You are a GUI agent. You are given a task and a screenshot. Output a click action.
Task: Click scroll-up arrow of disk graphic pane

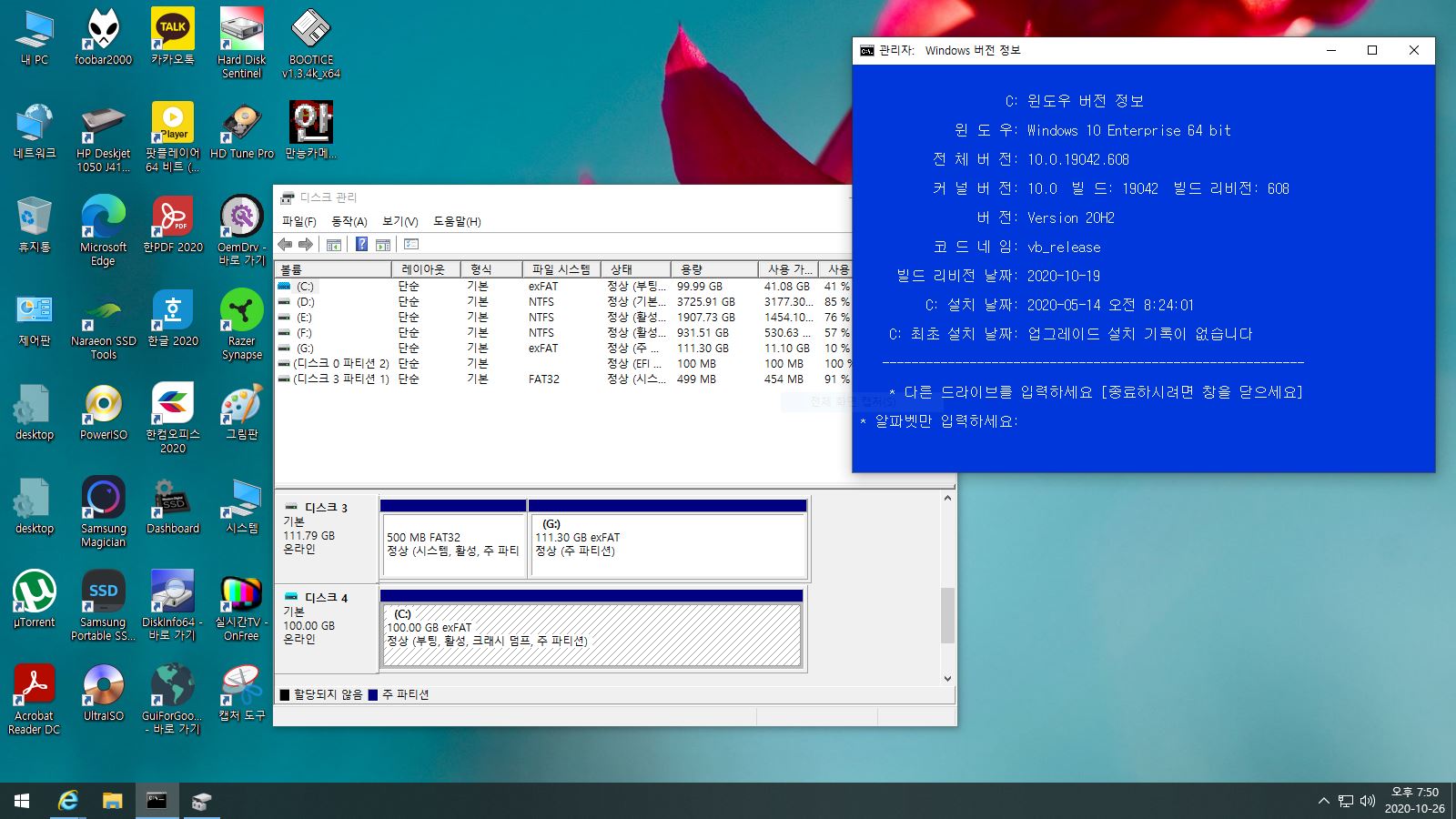[x=947, y=498]
